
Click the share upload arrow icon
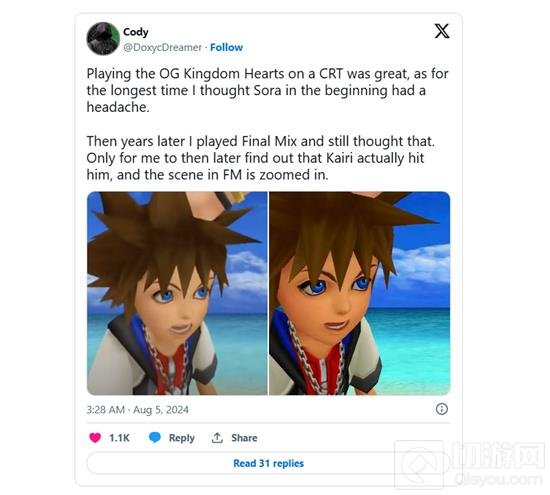(x=217, y=437)
